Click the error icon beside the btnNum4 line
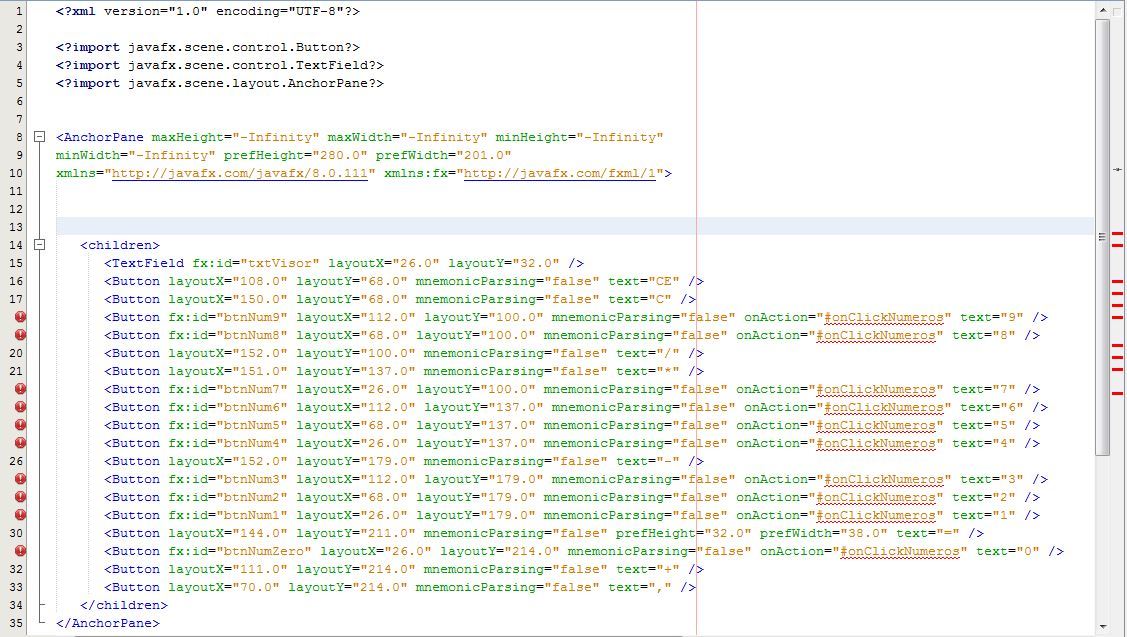 coord(20,443)
